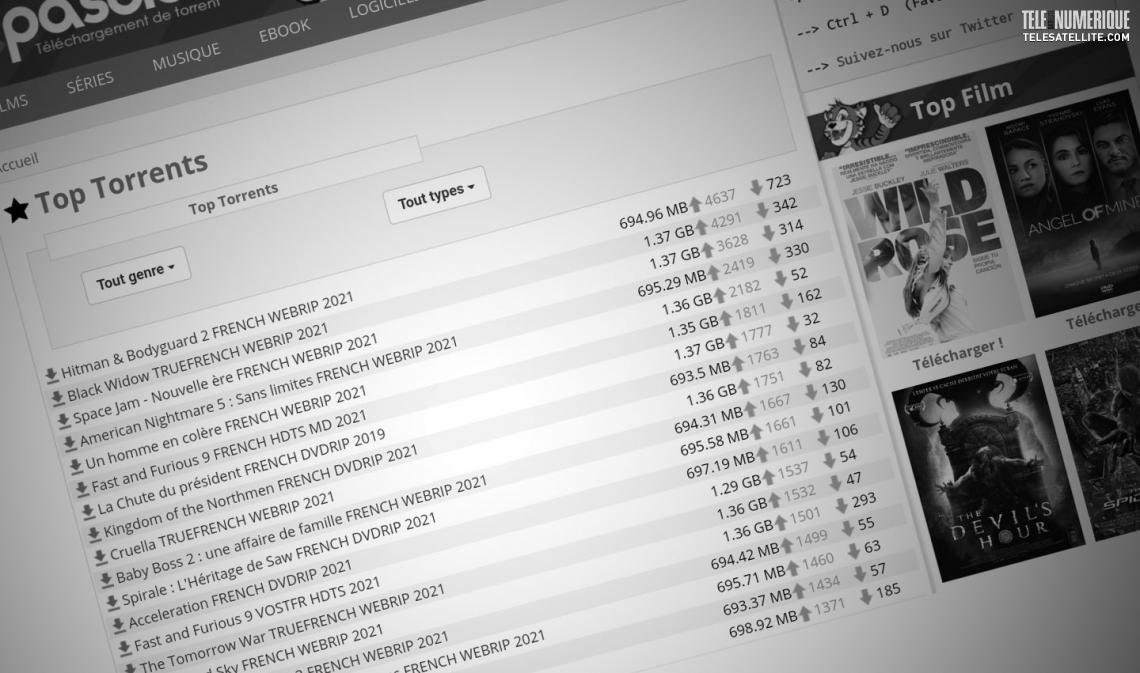Click leechers down-arrow icon next to 723
The image size is (1140, 673).
click(756, 186)
